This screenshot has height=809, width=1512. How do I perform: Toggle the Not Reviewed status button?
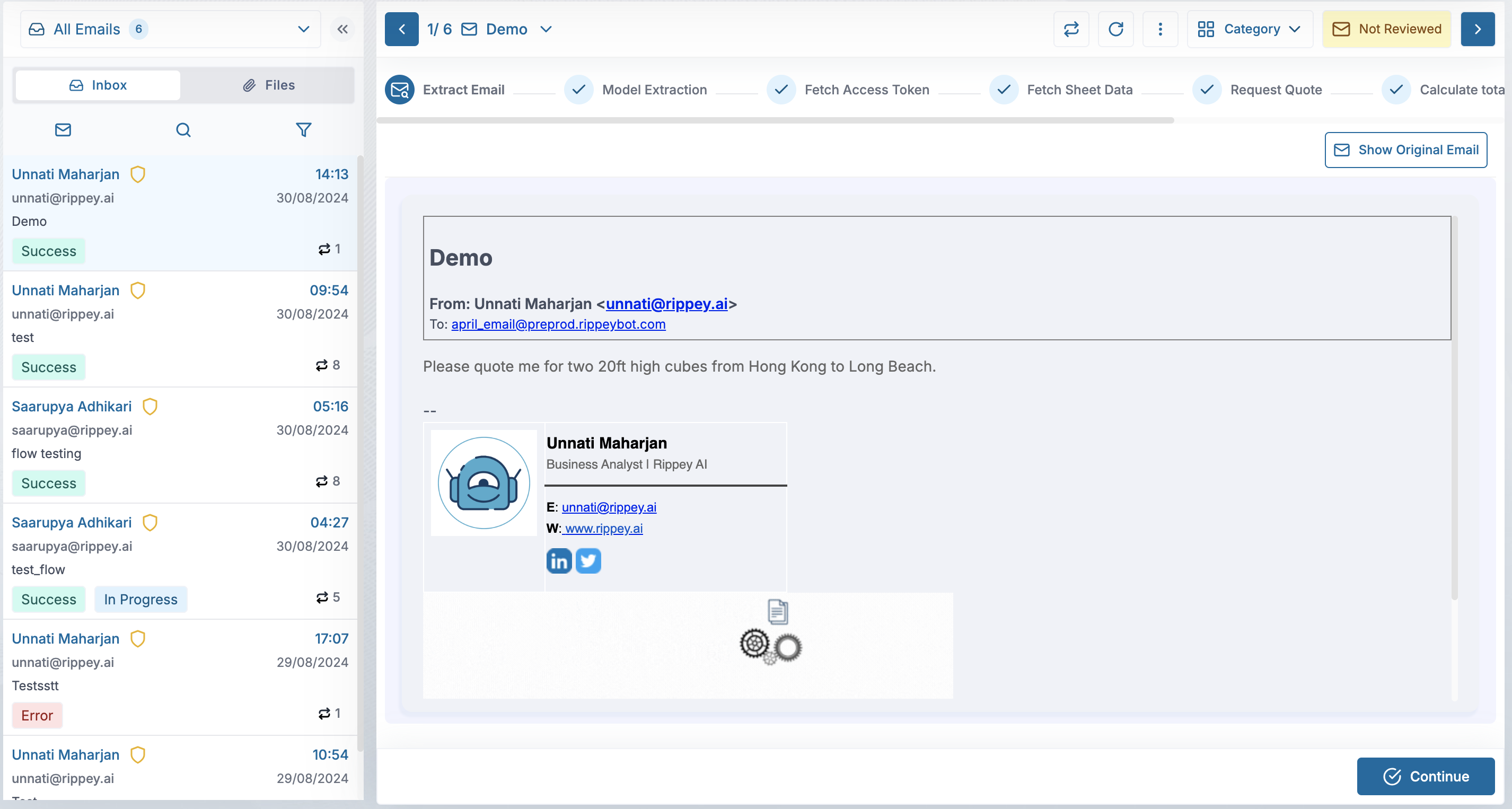click(x=1386, y=29)
